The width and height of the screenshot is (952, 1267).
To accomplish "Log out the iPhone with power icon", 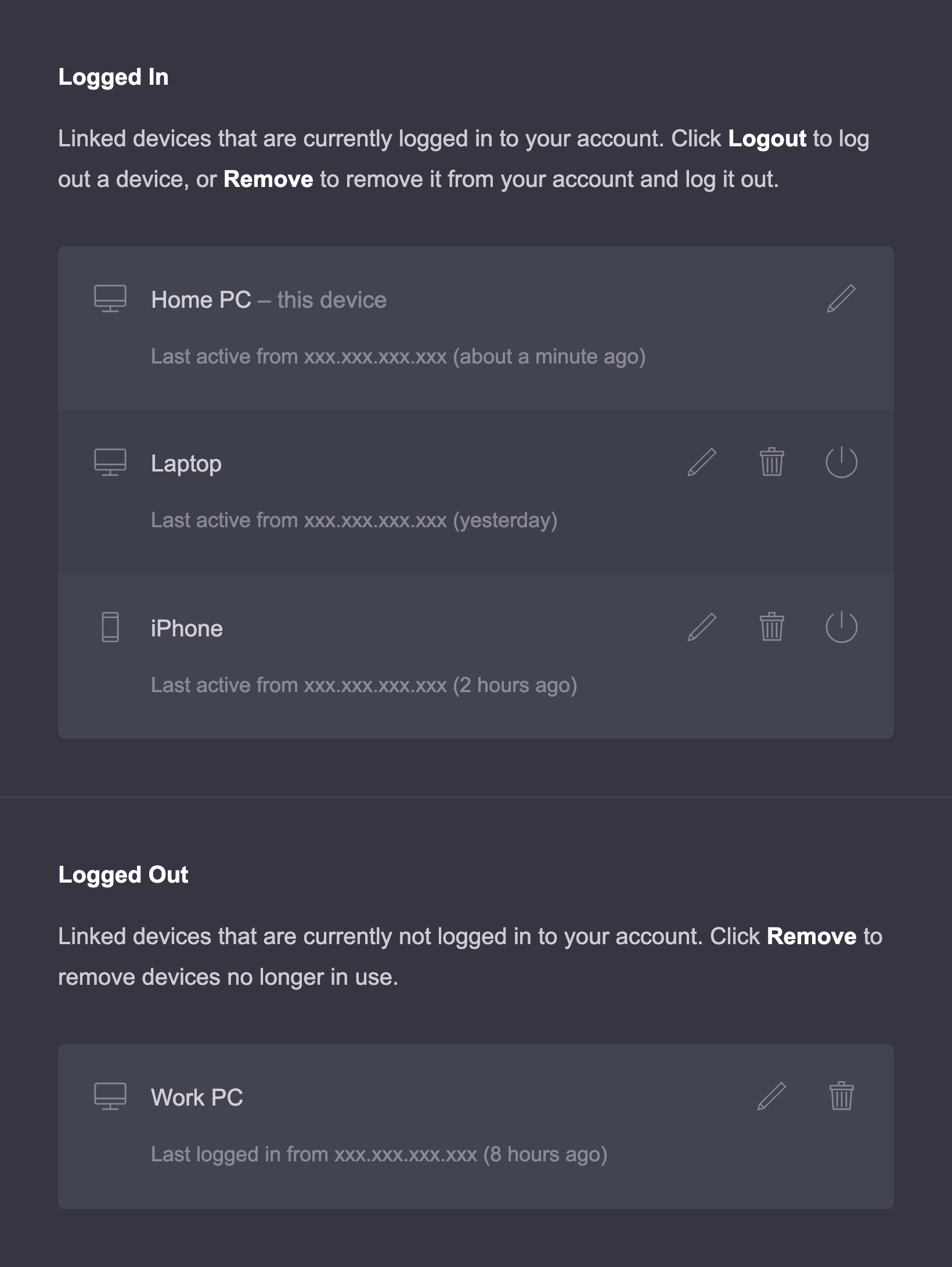I will coord(841,627).
